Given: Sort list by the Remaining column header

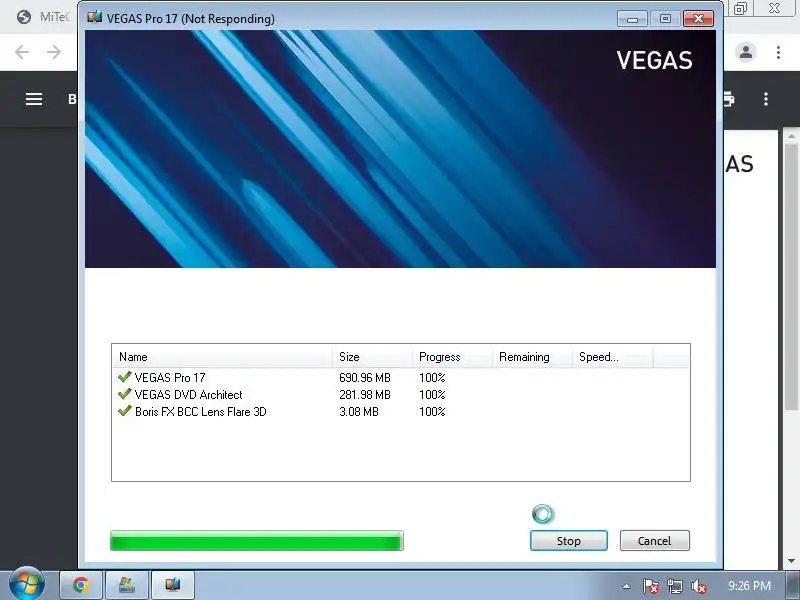Looking at the screenshot, I should click(x=532, y=357).
